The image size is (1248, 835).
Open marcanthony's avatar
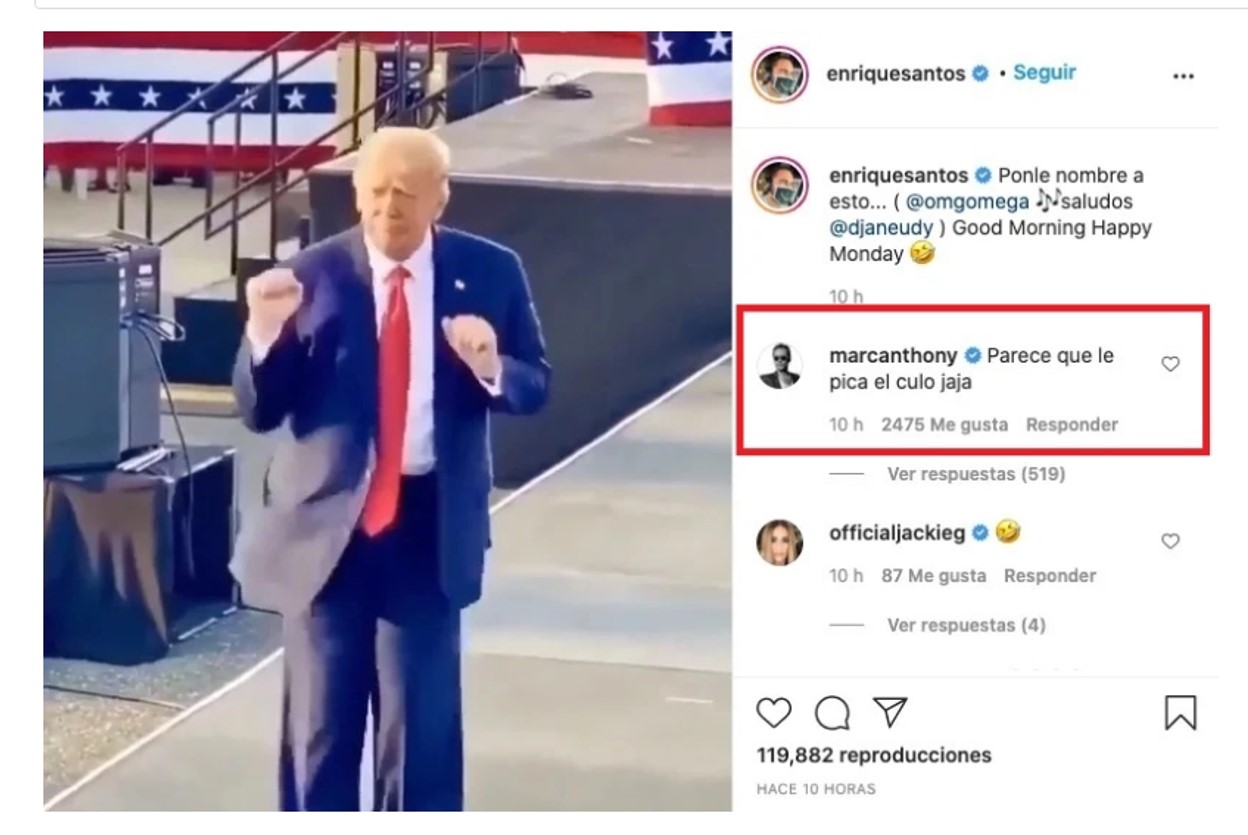(x=780, y=366)
